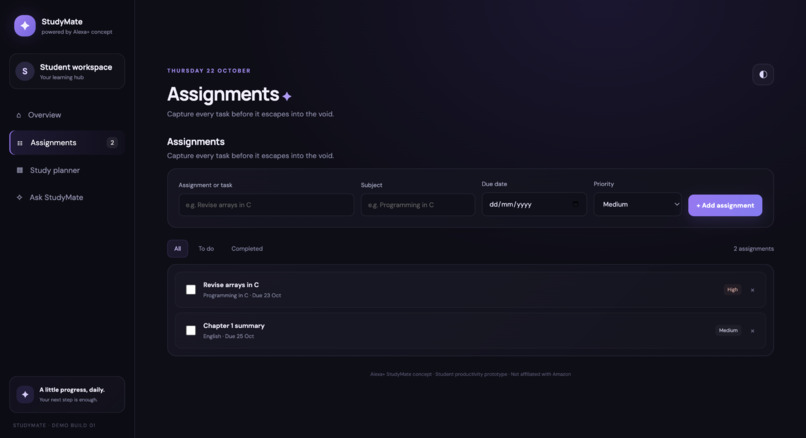This screenshot has height=438, width=806.
Task: Focus the Subject input field
Action: (x=417, y=205)
